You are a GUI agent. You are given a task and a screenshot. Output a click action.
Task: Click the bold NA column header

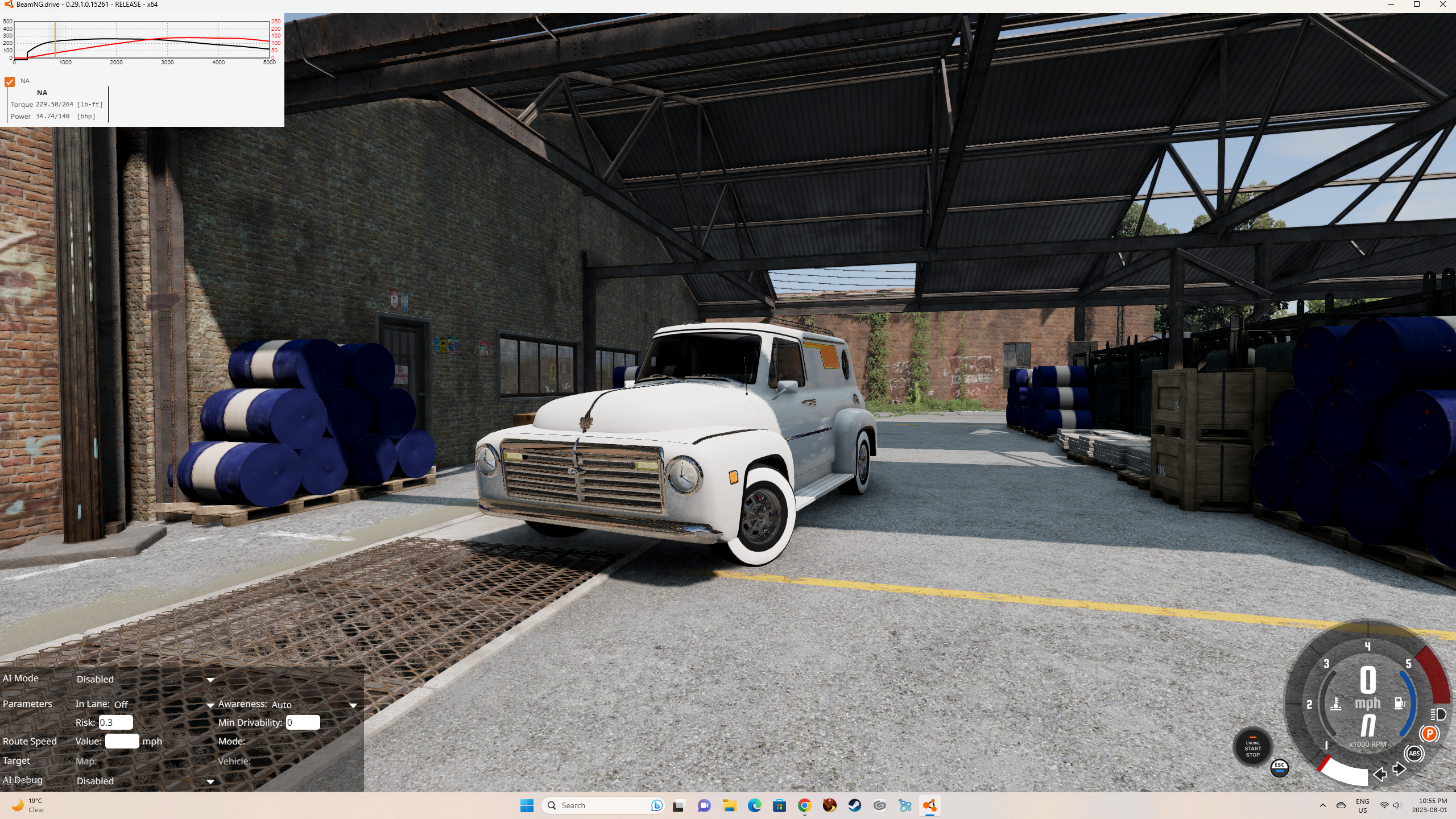point(42,93)
